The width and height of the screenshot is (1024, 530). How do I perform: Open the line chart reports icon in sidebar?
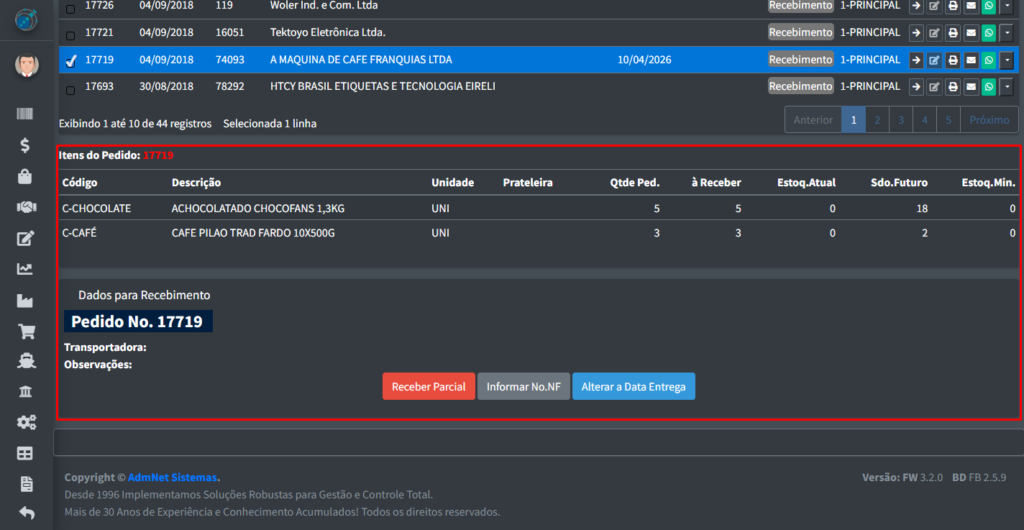pos(26,269)
